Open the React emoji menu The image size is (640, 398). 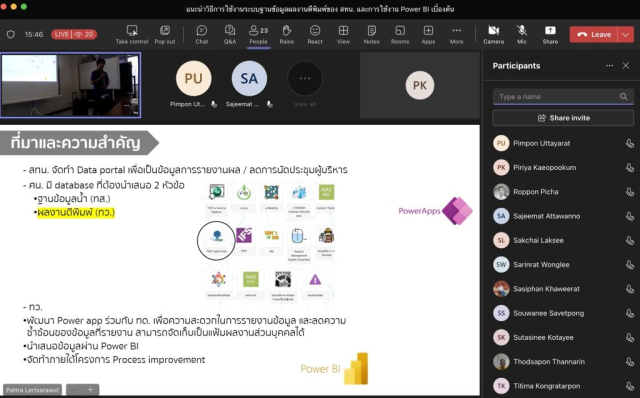(315, 35)
